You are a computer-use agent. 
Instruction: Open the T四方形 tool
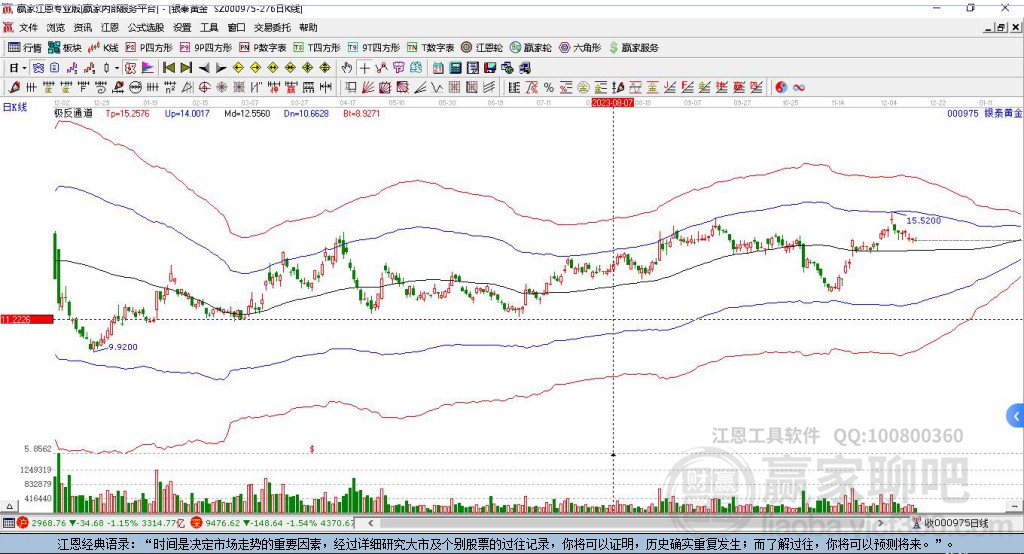pyautogui.click(x=317, y=48)
